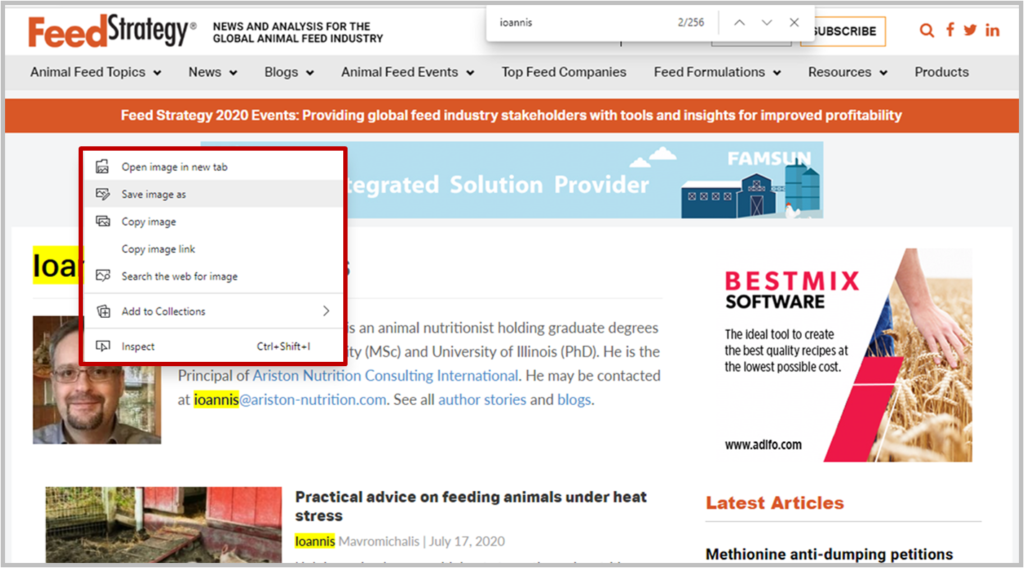Viewport: 1024px width, 568px height.
Task: Click the Latest Articles heading
Action: pyautogui.click(x=775, y=503)
